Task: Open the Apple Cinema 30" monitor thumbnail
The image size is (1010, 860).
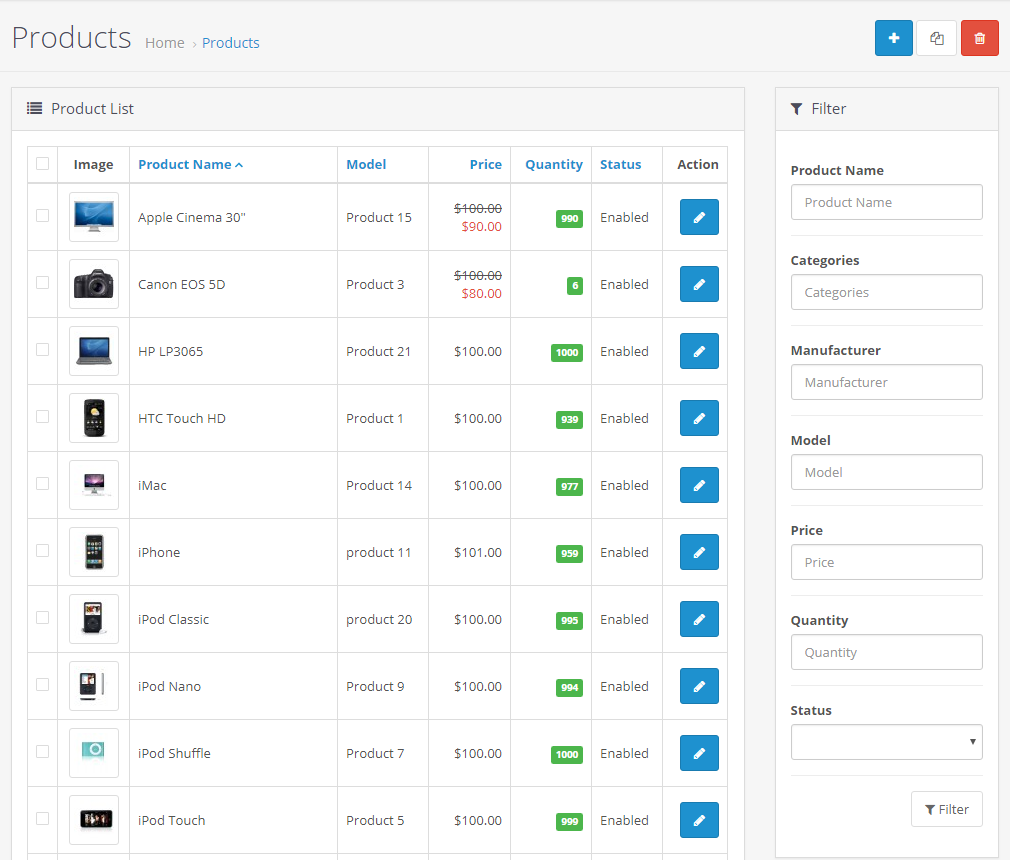Action: click(x=94, y=217)
